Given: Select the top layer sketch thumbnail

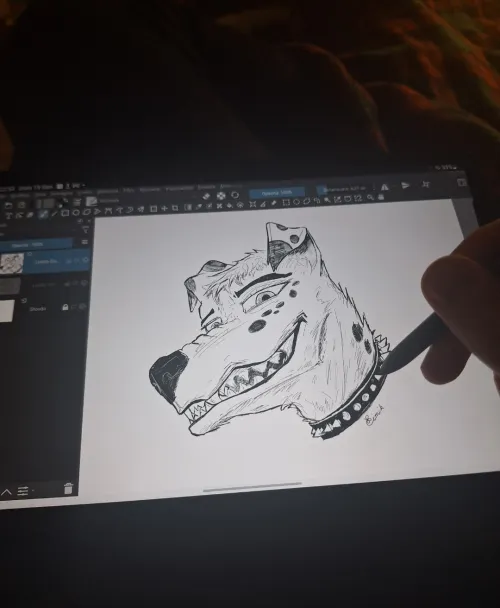Looking at the screenshot, I should pyautogui.click(x=11, y=264).
